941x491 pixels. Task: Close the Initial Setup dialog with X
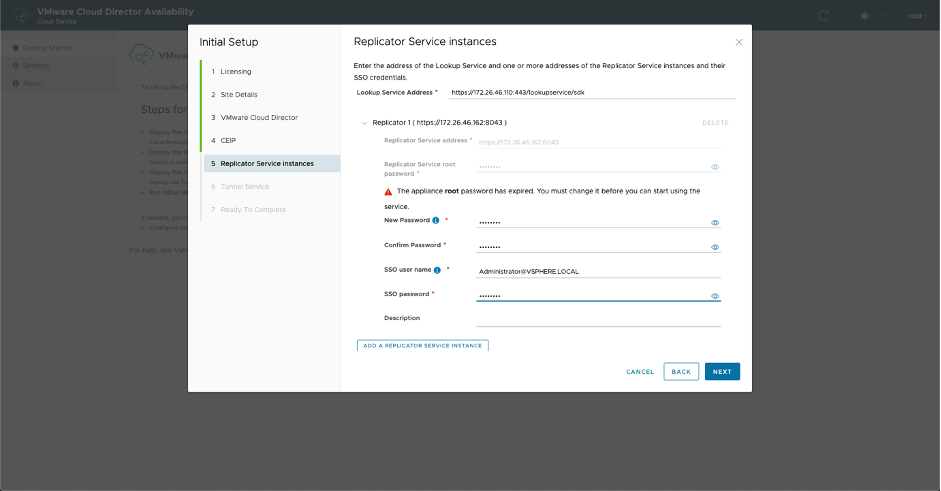(739, 42)
